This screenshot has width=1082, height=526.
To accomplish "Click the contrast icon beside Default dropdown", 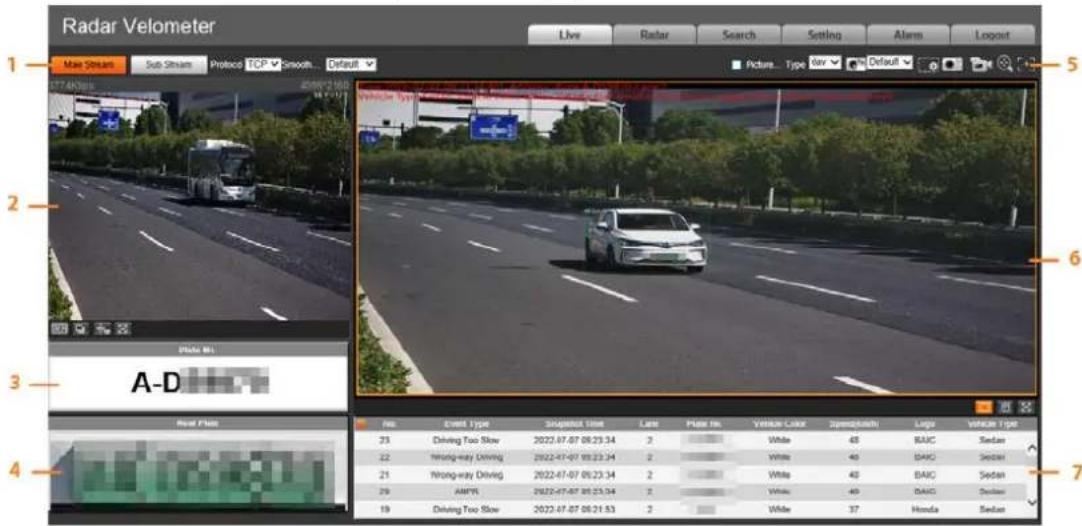I will point(856,64).
